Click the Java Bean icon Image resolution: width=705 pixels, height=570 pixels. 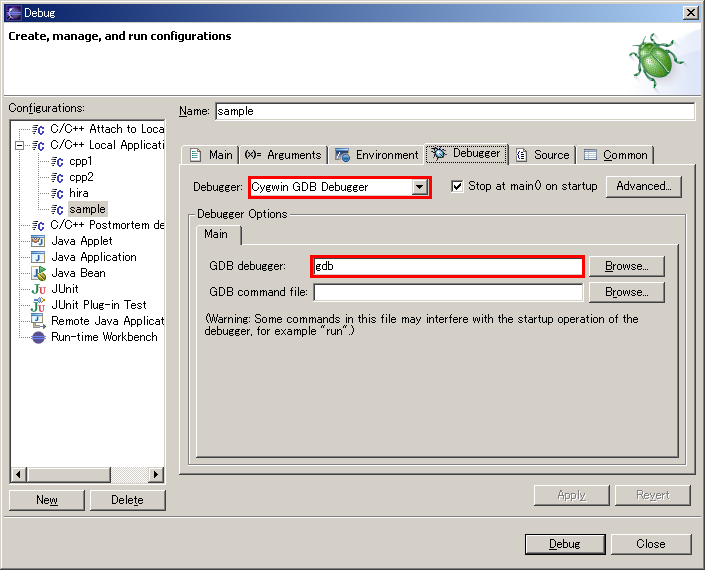pos(39,273)
